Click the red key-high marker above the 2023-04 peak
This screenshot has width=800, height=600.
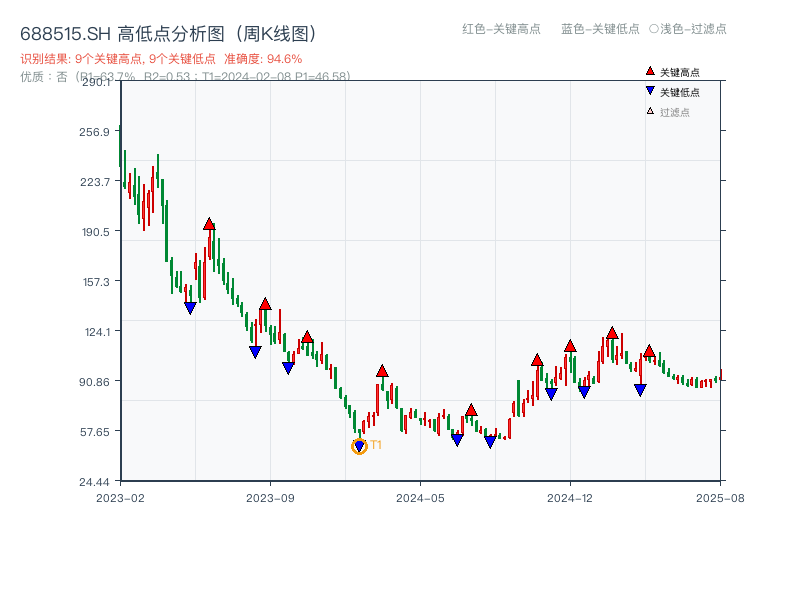209,223
